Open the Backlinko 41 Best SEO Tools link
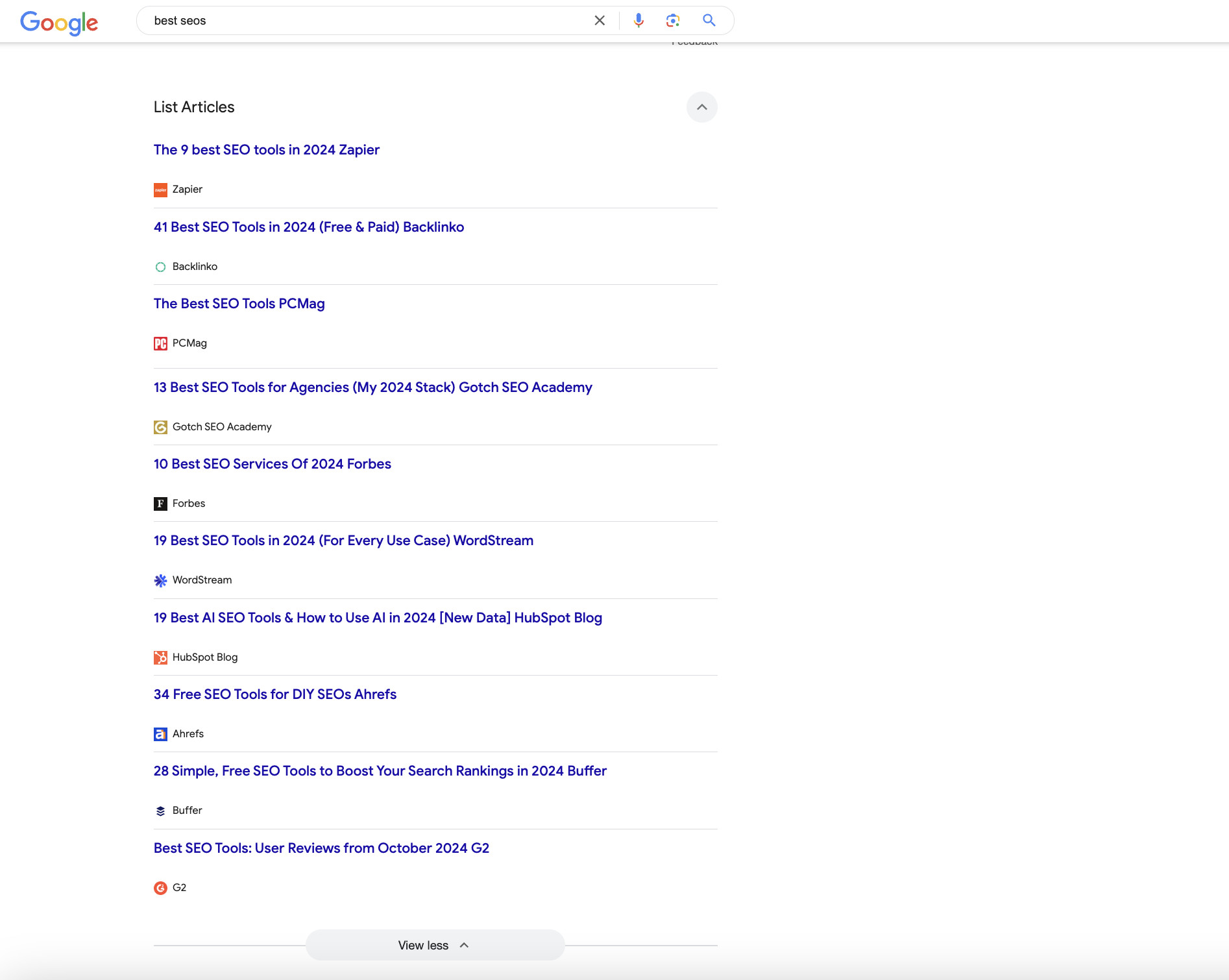Image resolution: width=1229 pixels, height=980 pixels. click(308, 227)
